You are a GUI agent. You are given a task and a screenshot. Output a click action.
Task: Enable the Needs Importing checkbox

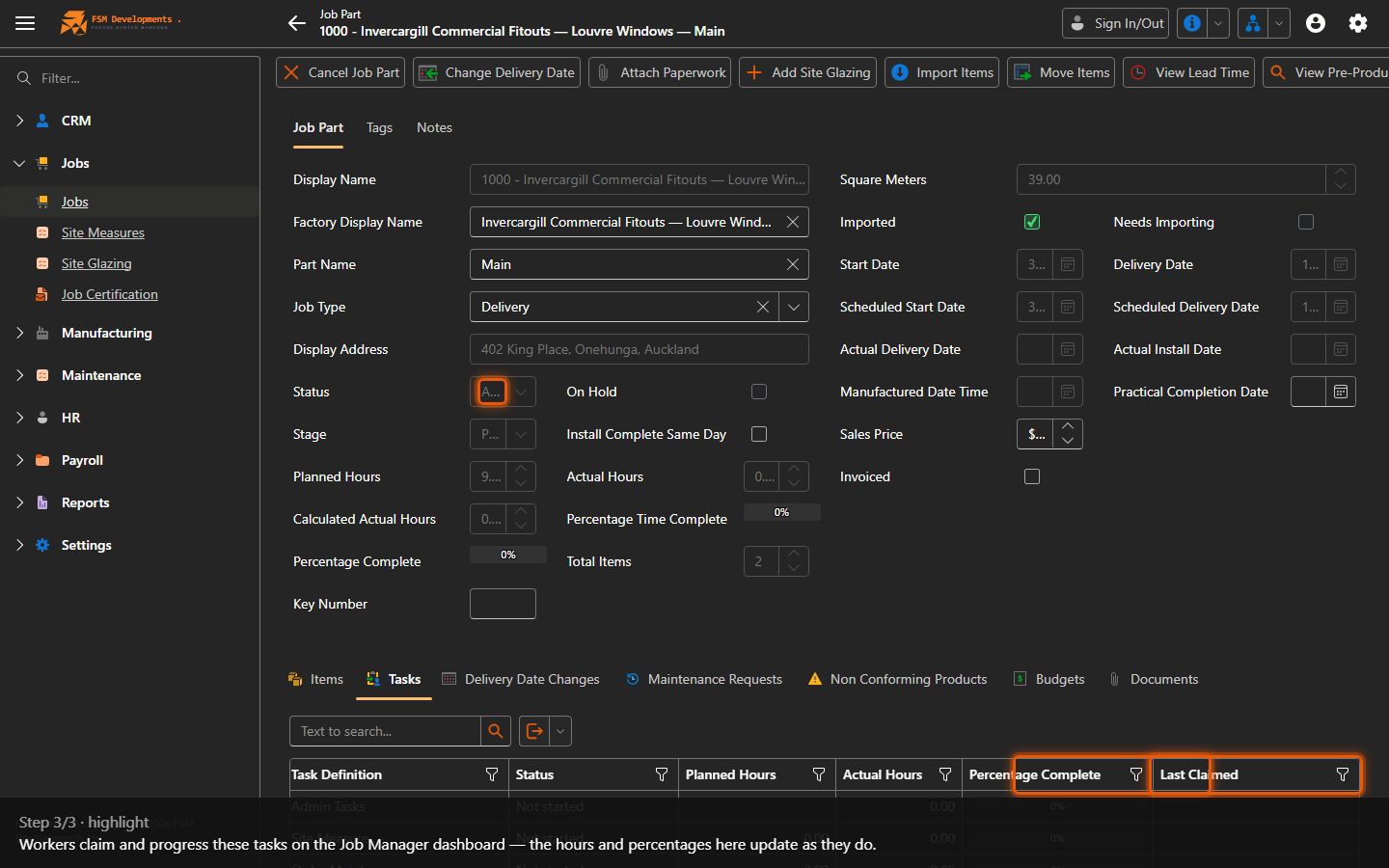click(x=1306, y=222)
